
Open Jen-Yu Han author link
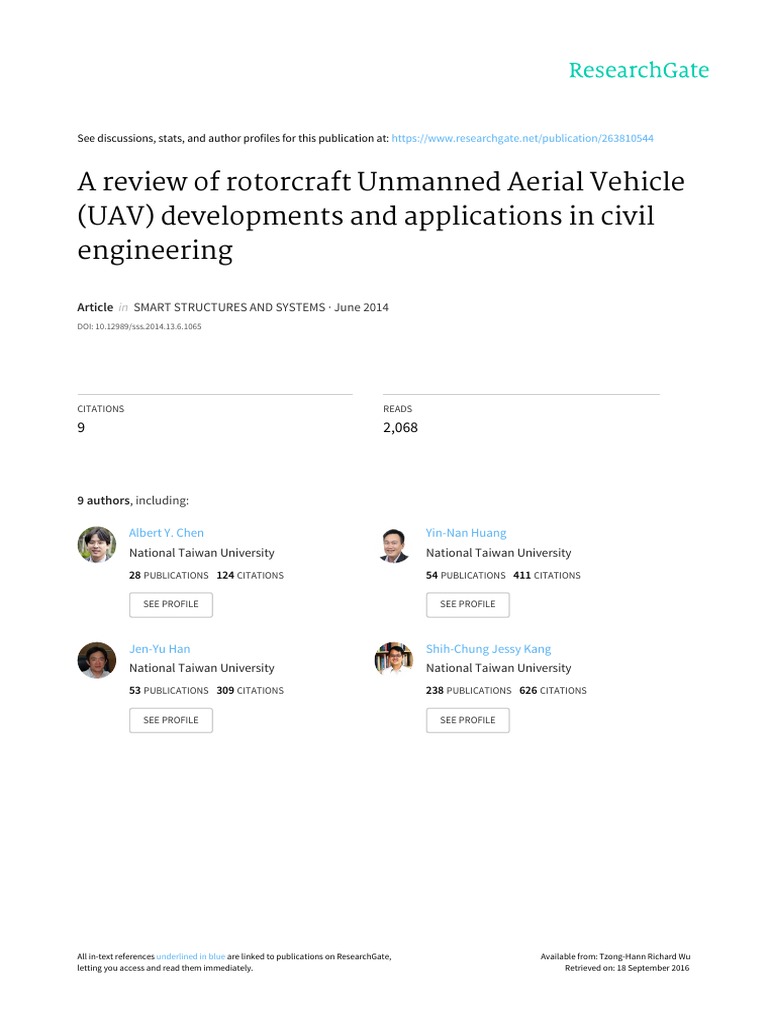[159, 649]
